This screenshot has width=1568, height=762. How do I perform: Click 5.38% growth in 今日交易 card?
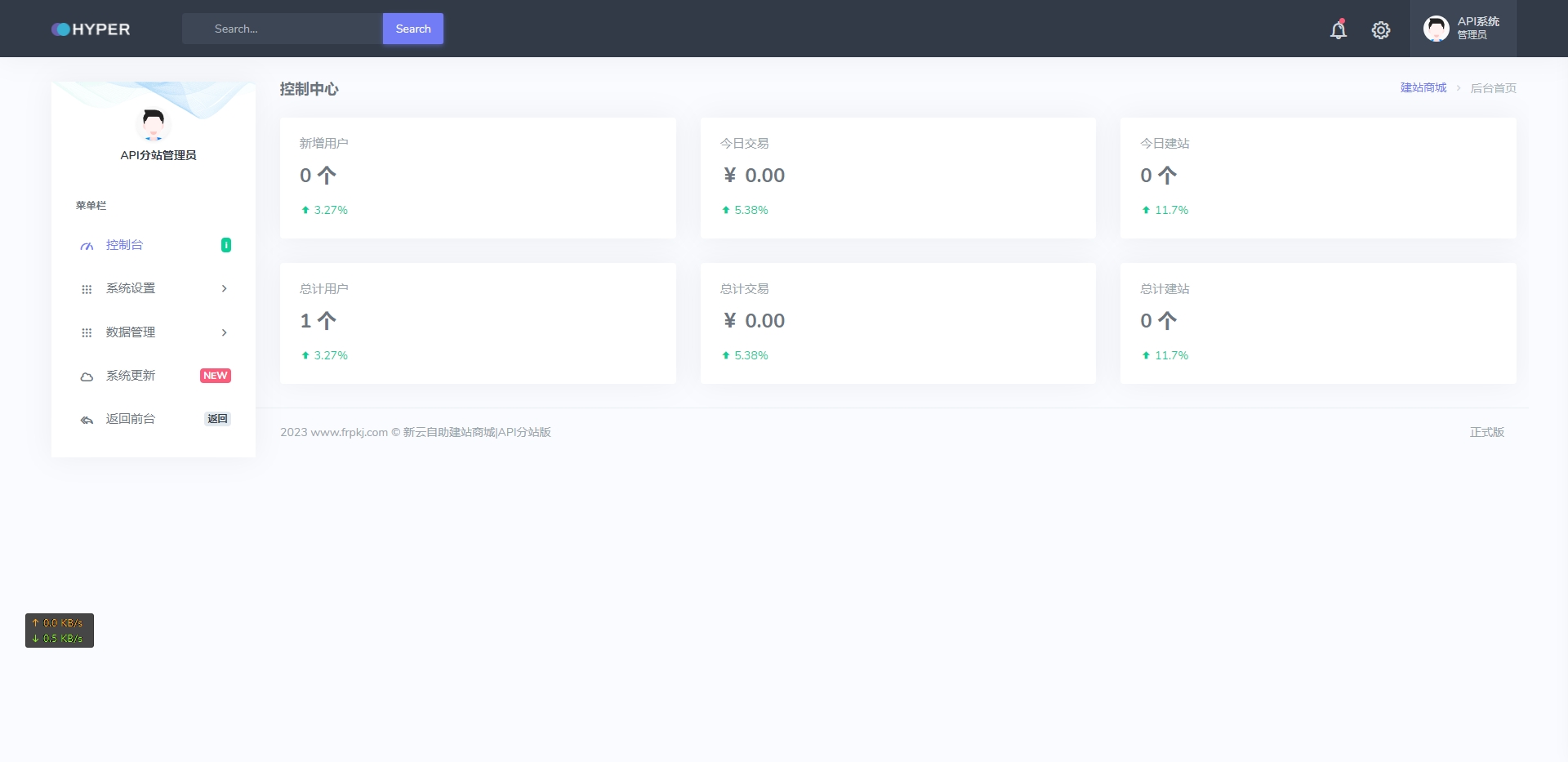pyautogui.click(x=745, y=210)
